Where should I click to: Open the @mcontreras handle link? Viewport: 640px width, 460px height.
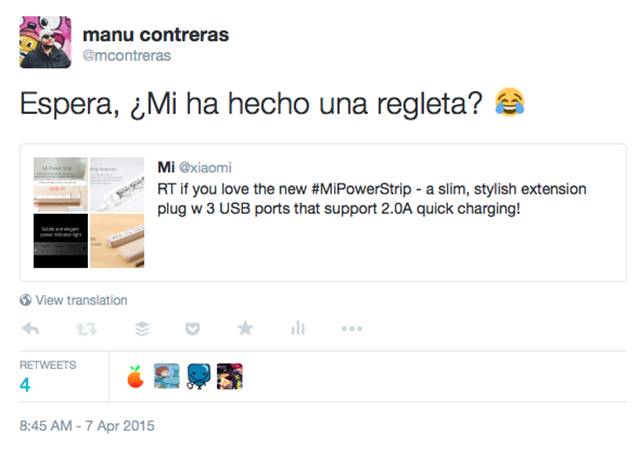coord(127,56)
